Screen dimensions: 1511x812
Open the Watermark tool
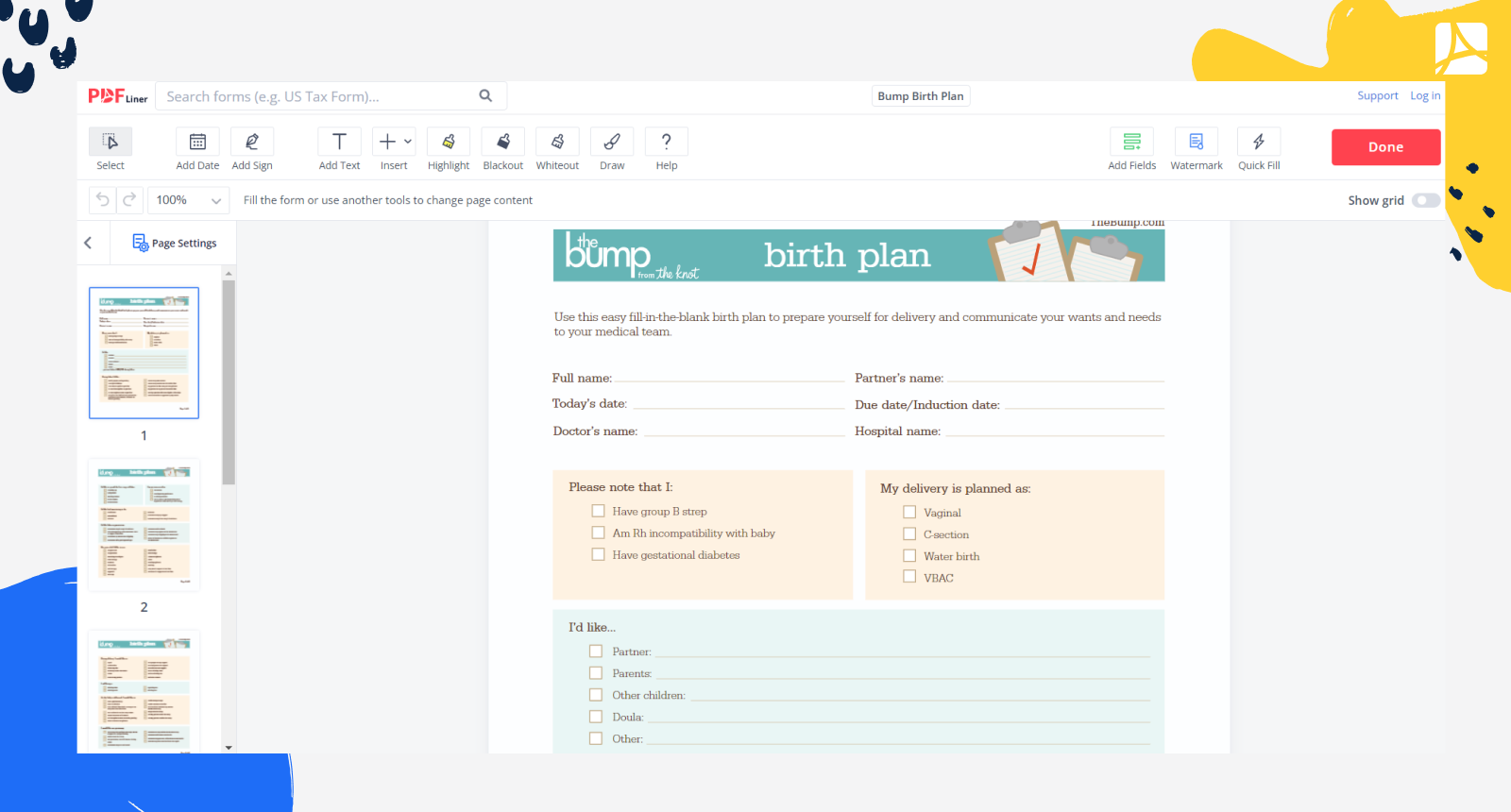1196,143
